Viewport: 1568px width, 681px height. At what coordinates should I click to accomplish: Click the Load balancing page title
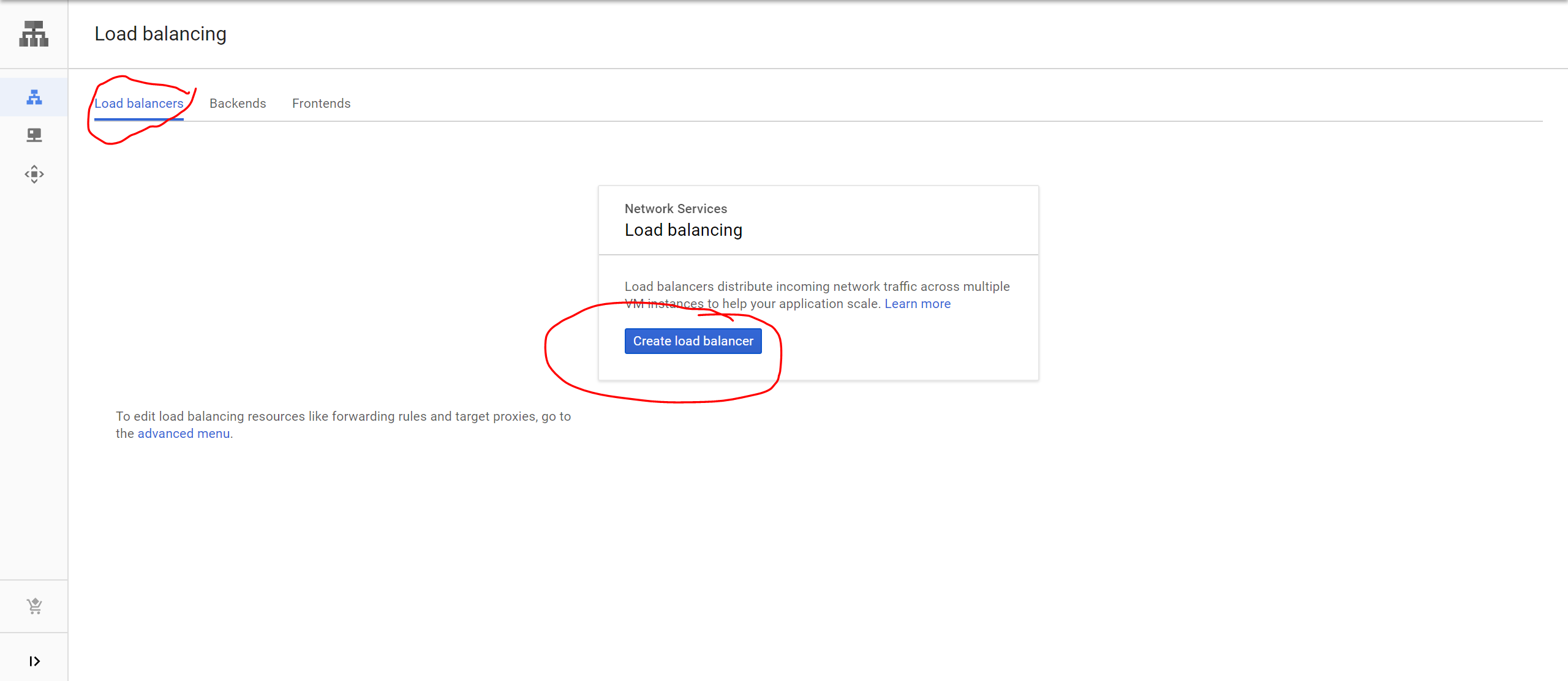pyautogui.click(x=160, y=34)
